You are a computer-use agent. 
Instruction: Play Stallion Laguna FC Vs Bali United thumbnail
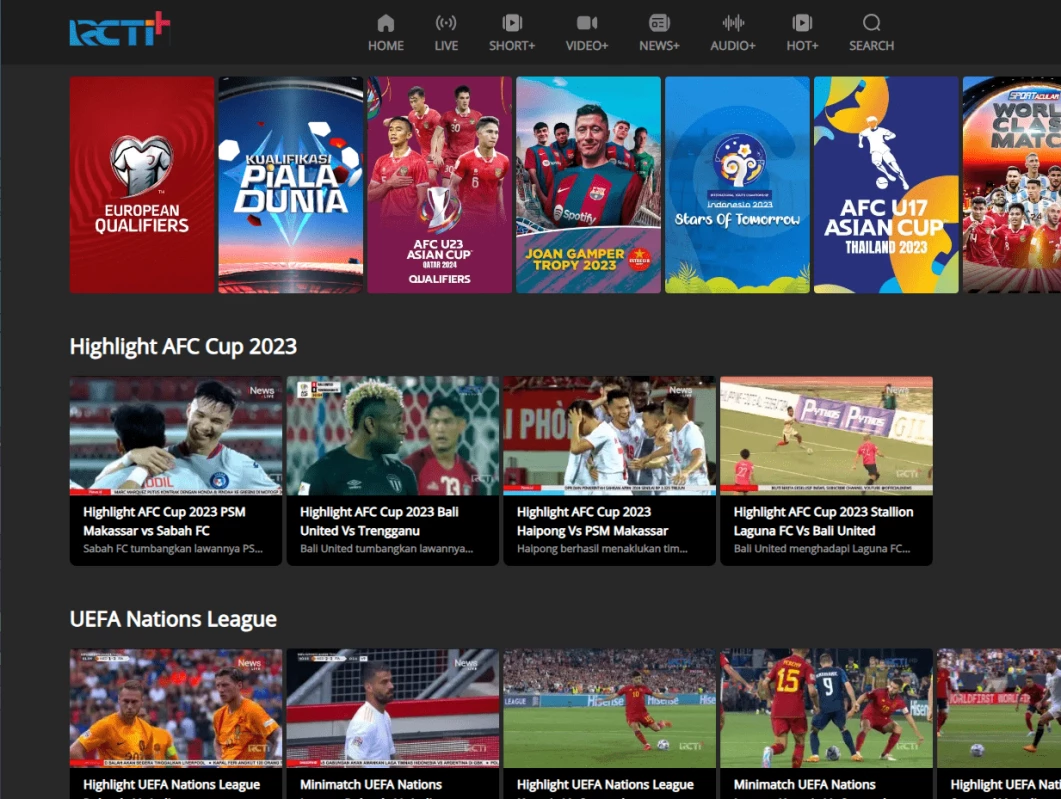click(x=826, y=436)
